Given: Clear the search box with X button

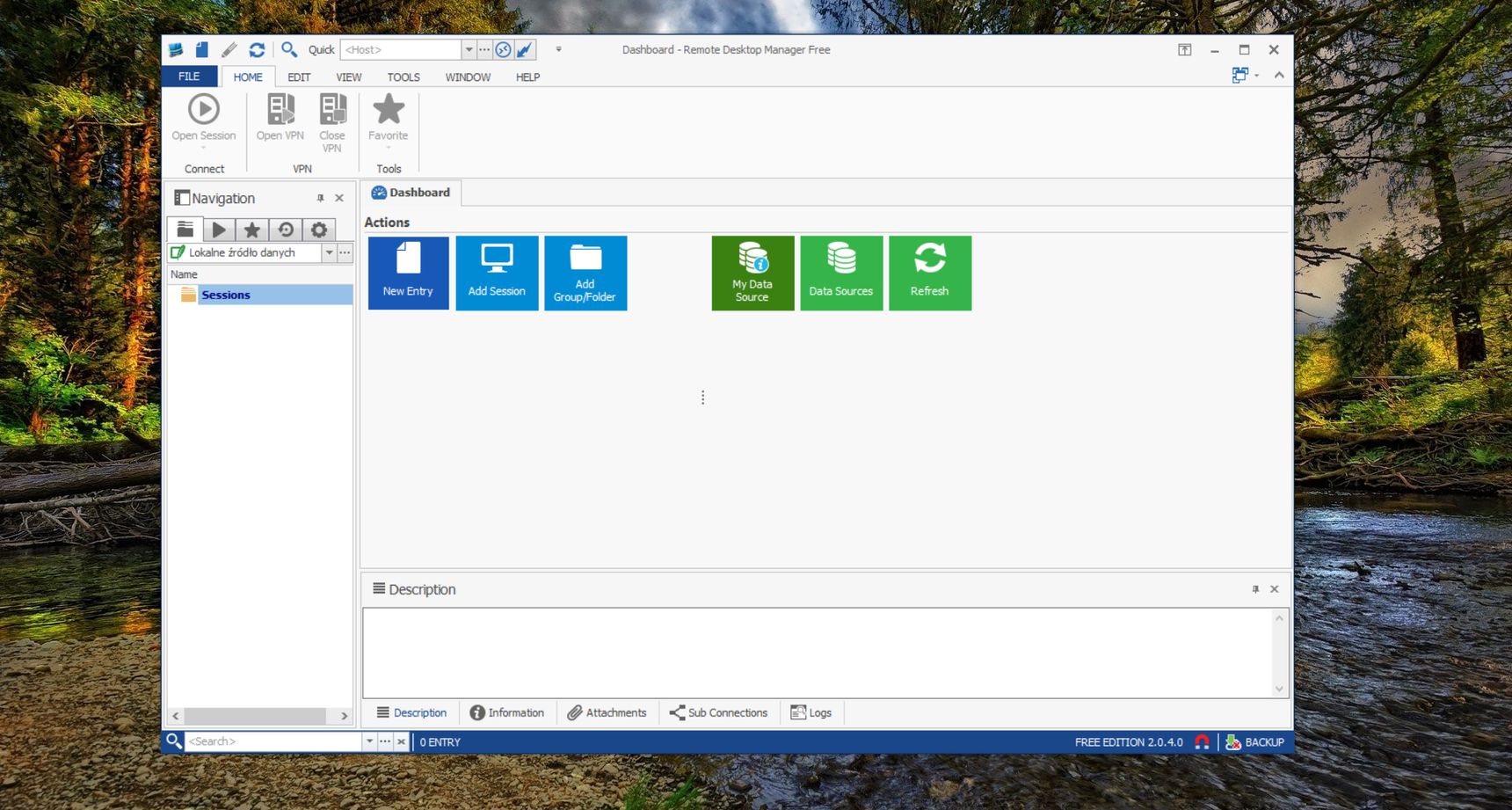Looking at the screenshot, I should (x=401, y=741).
